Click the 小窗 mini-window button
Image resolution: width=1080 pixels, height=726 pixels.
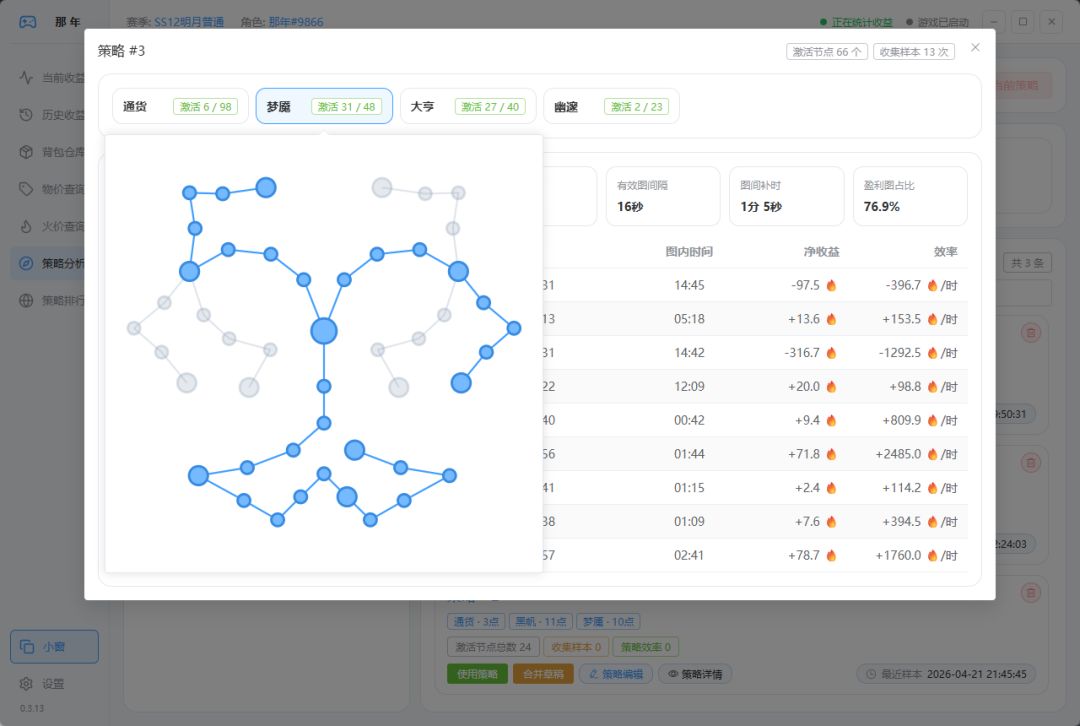55,647
